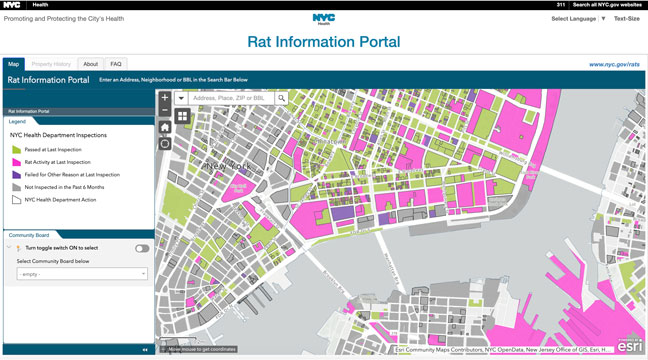Open the Select Language dropdown
Image resolution: width=648 pixels, height=360 pixels.
[x=578, y=19]
